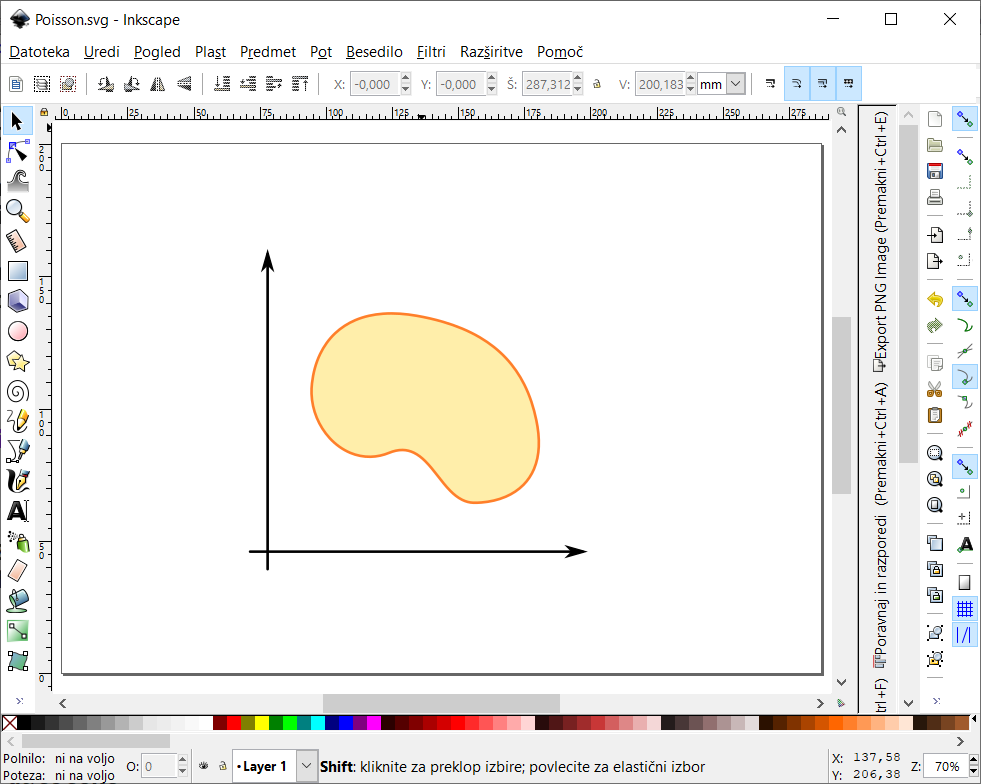
Task: Open the Datoteka menu
Action: click(x=39, y=52)
